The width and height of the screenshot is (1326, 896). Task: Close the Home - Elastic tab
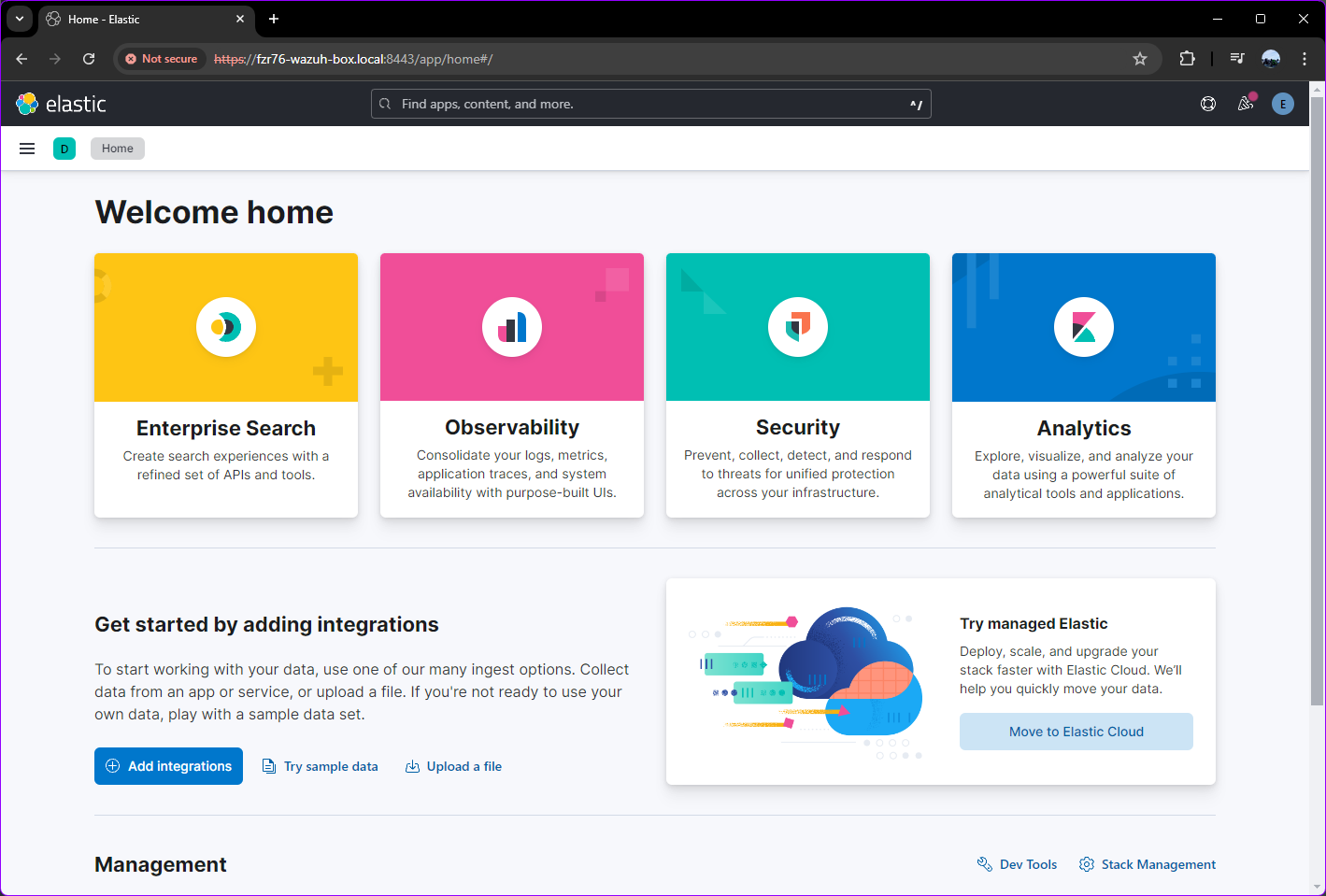[x=240, y=19]
